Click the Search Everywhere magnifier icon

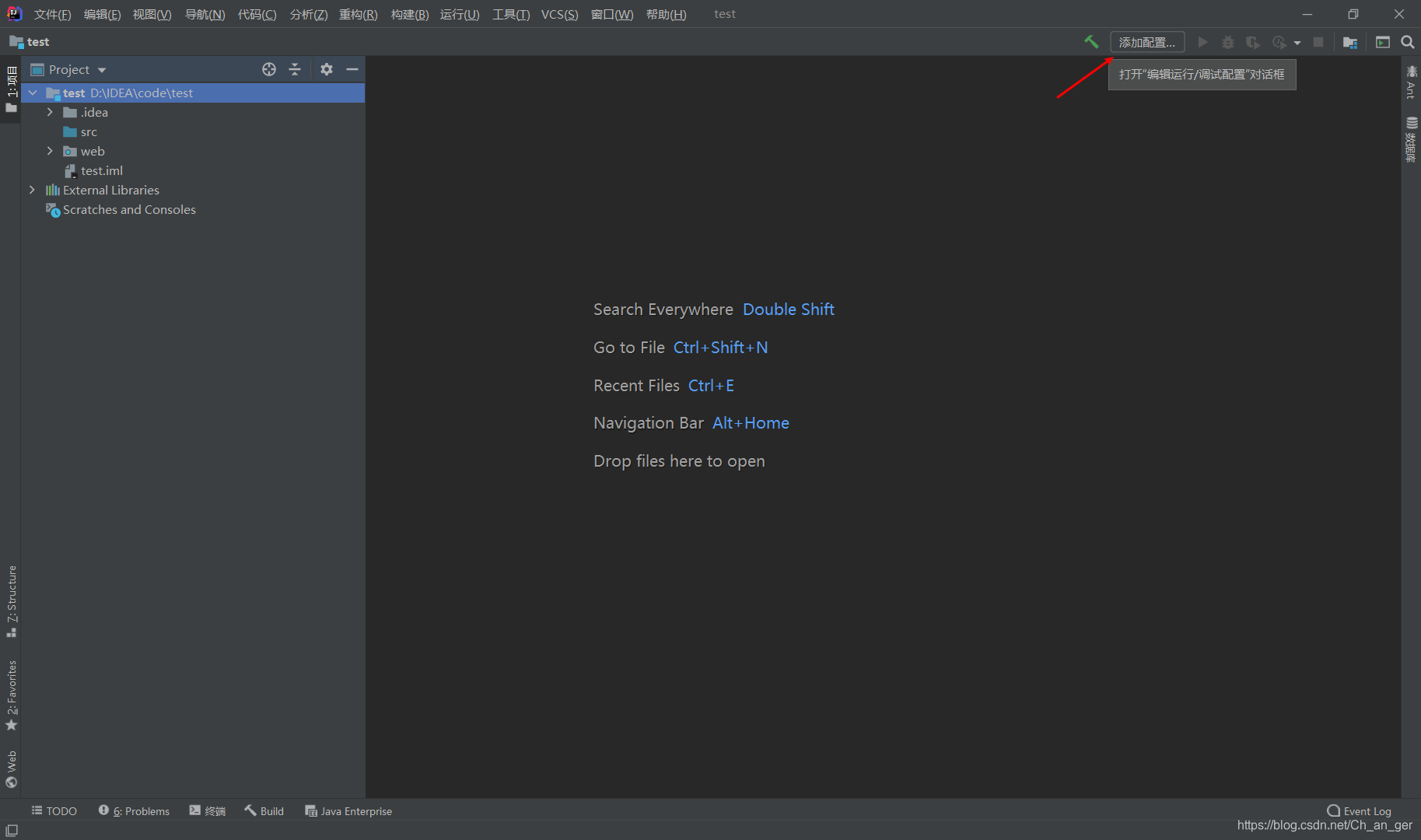pos(1408,42)
